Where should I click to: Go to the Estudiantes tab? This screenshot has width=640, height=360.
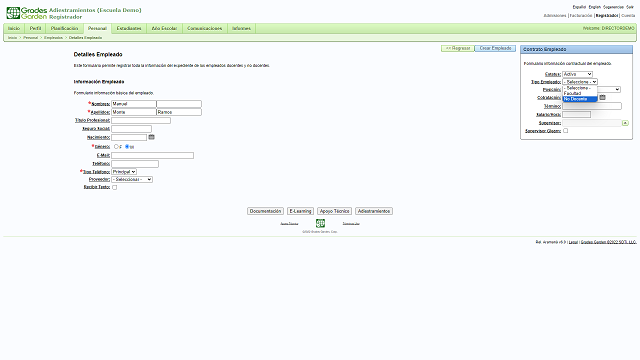click(129, 28)
